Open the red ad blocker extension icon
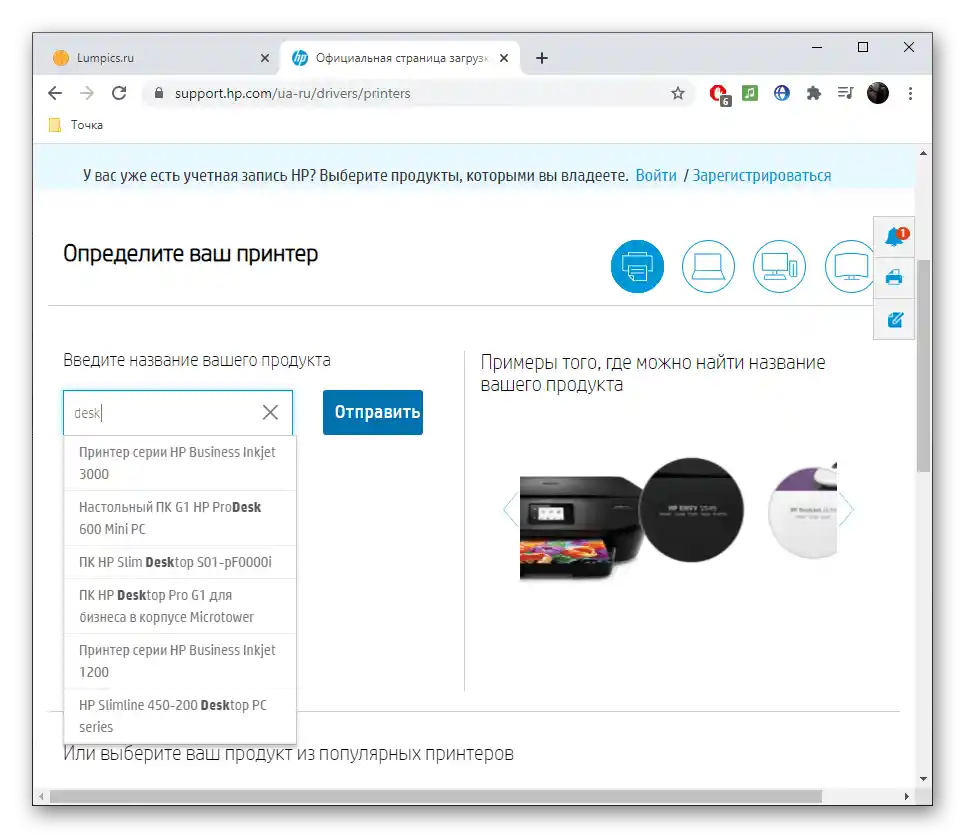Viewport: 965px width, 838px height. click(x=719, y=94)
